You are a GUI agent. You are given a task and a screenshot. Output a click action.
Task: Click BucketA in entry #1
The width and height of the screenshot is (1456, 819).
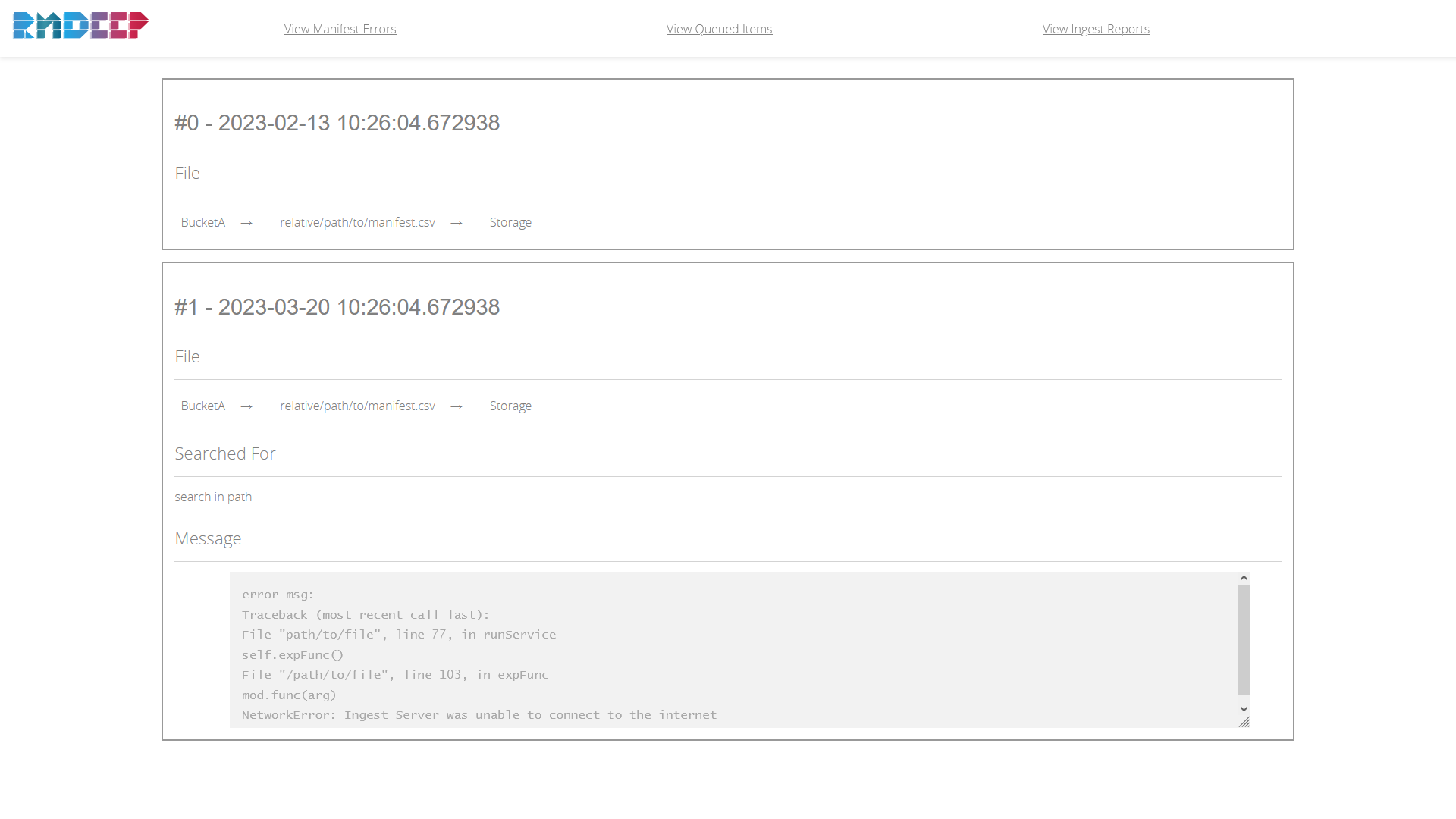[202, 406]
